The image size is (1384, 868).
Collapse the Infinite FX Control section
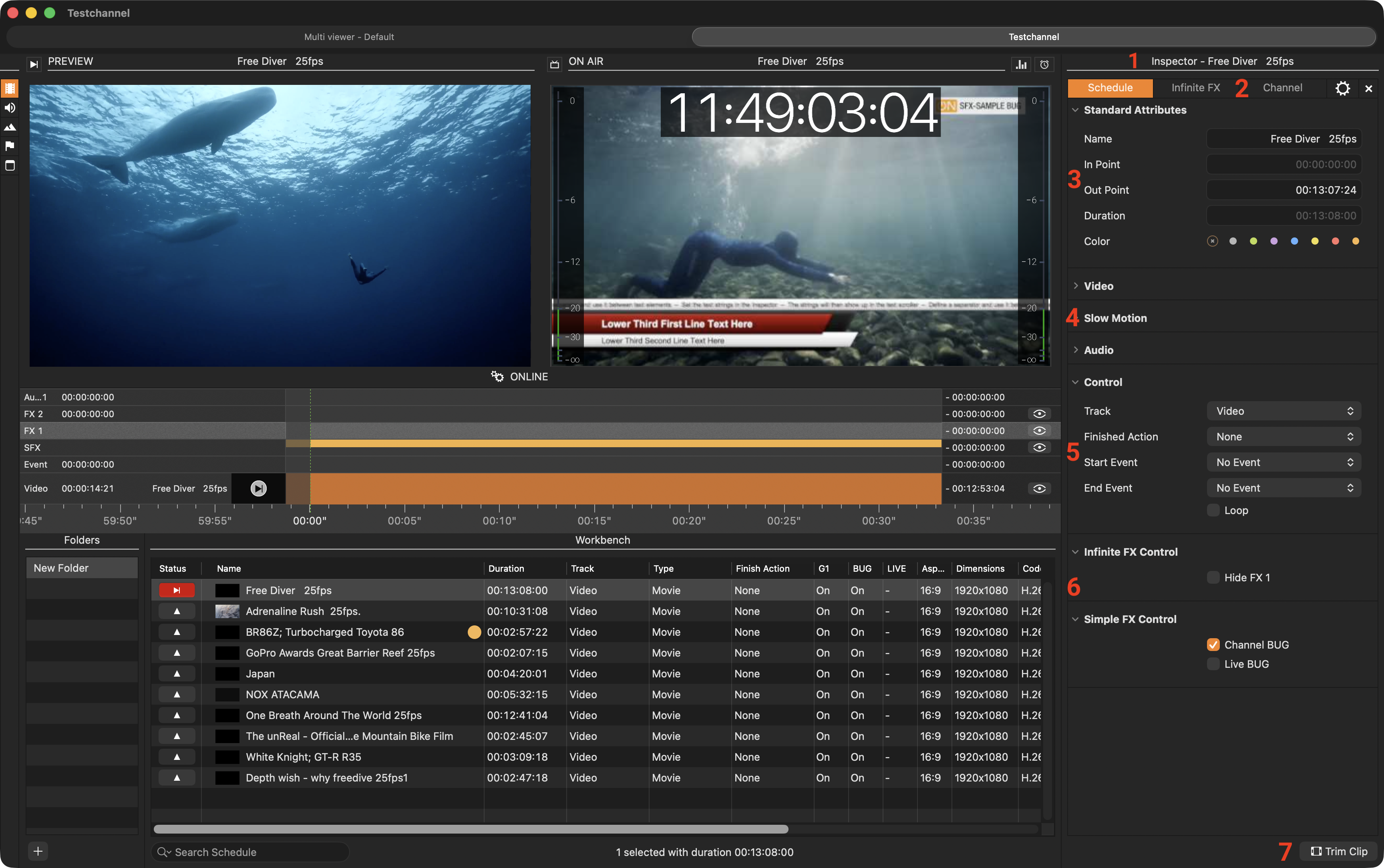click(1076, 552)
